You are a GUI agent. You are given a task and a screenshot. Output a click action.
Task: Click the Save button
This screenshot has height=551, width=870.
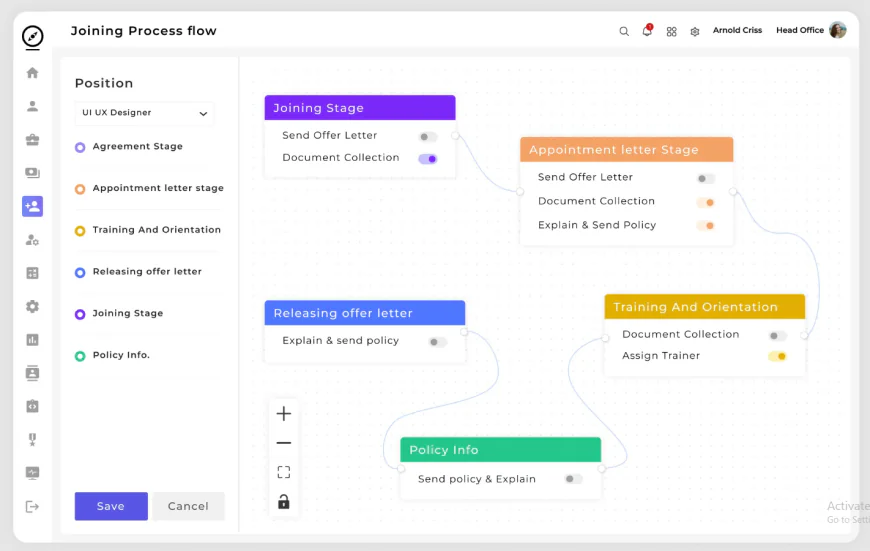(x=111, y=506)
